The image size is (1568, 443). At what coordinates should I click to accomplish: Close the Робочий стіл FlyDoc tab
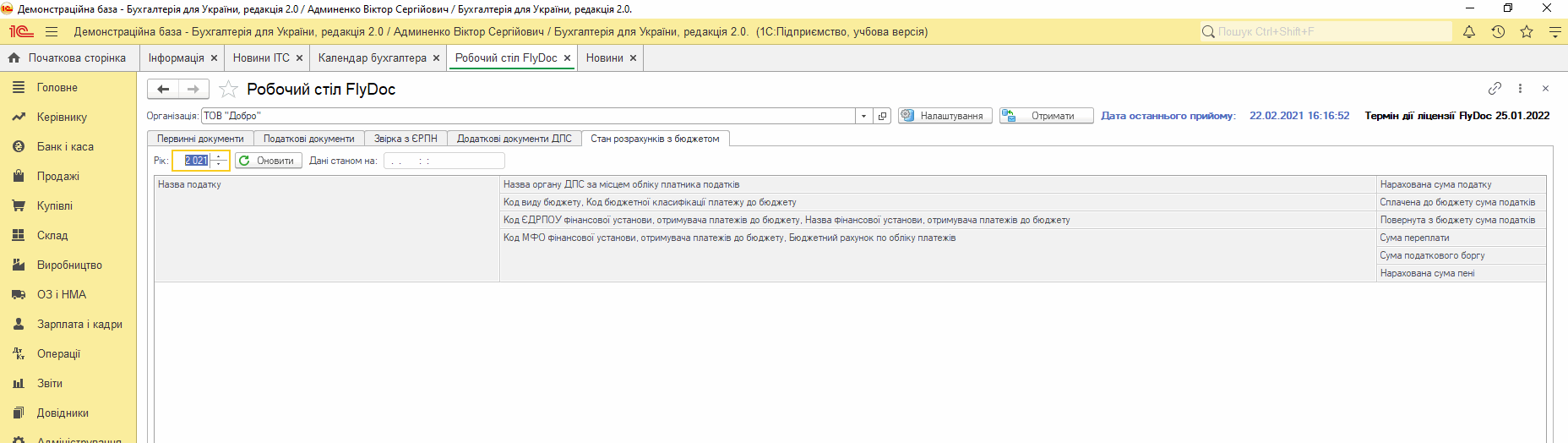click(x=567, y=58)
